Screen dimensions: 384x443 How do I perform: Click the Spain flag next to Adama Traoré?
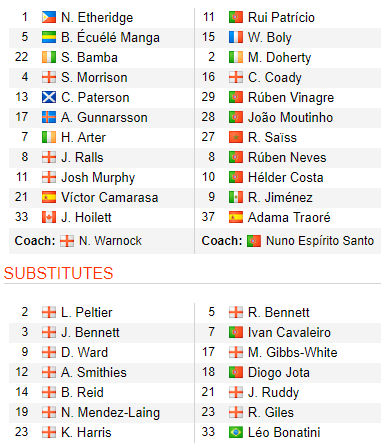[x=236, y=217]
